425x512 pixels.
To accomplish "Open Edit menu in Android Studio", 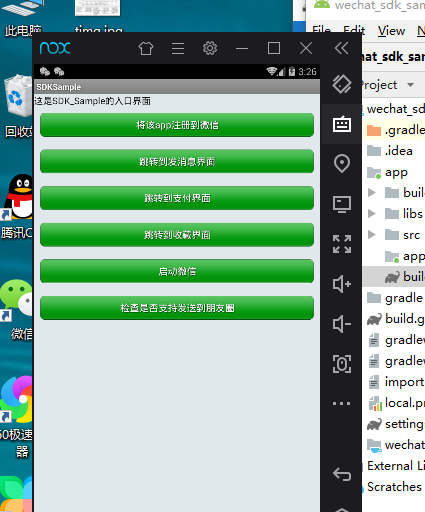I will tap(354, 31).
